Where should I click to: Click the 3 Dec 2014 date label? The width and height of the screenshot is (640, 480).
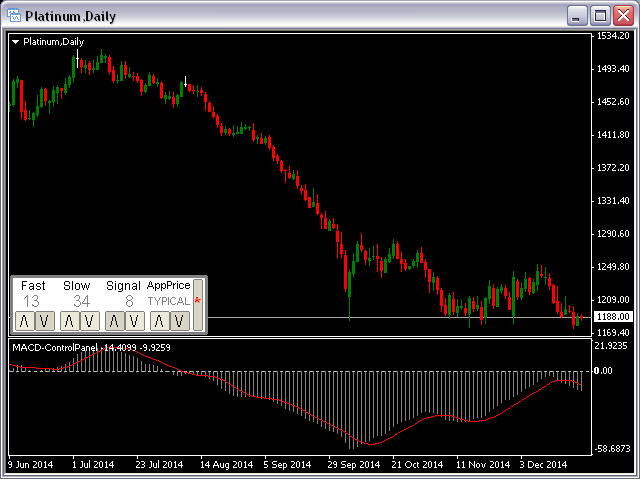[x=543, y=464]
